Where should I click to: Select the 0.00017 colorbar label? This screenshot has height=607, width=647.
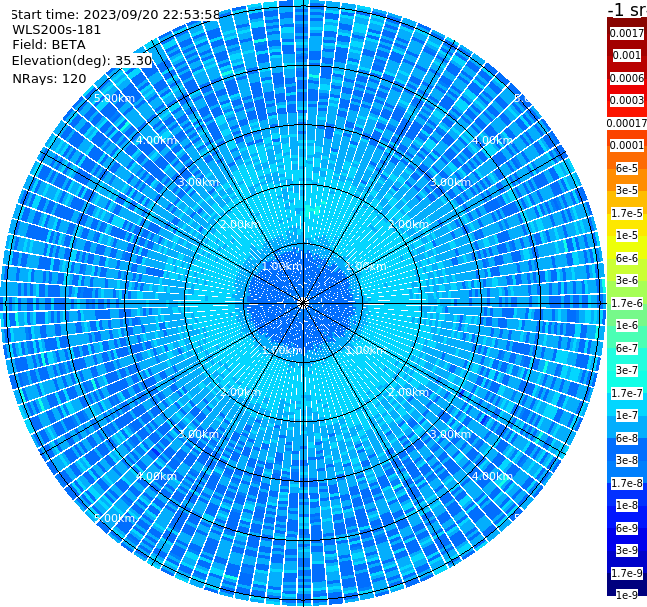coord(627,123)
